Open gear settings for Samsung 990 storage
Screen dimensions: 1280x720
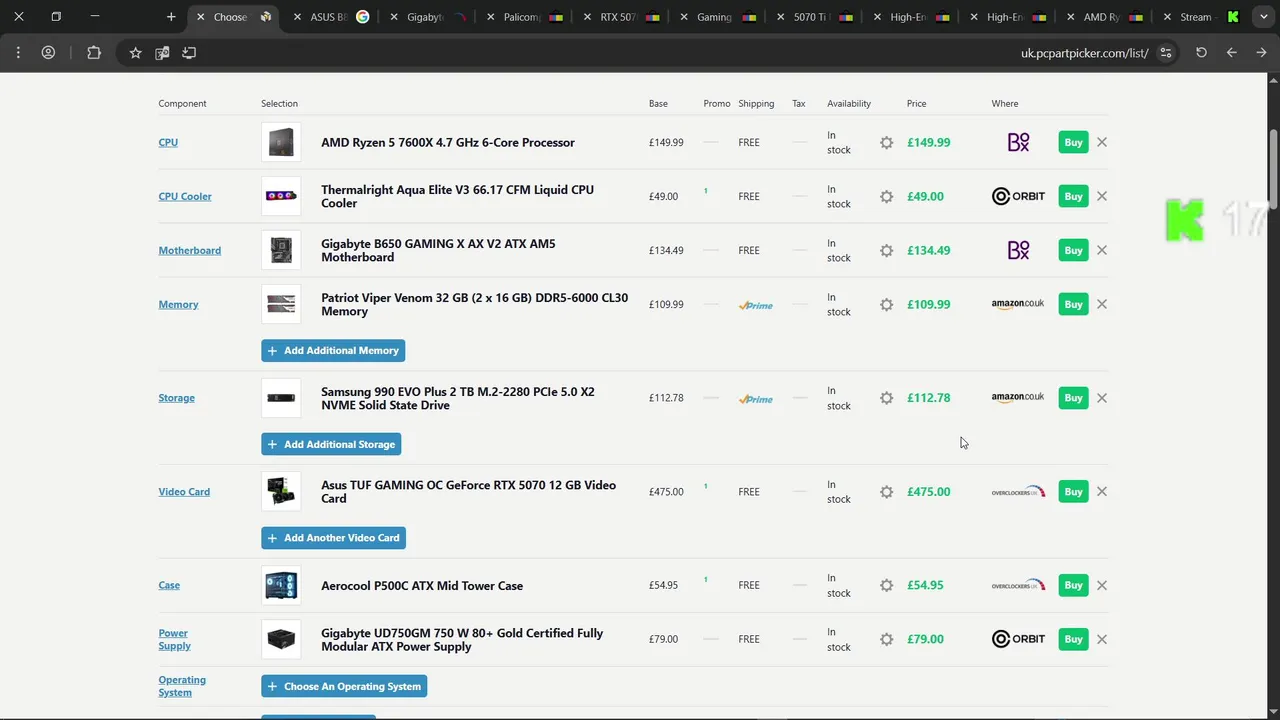(886, 398)
